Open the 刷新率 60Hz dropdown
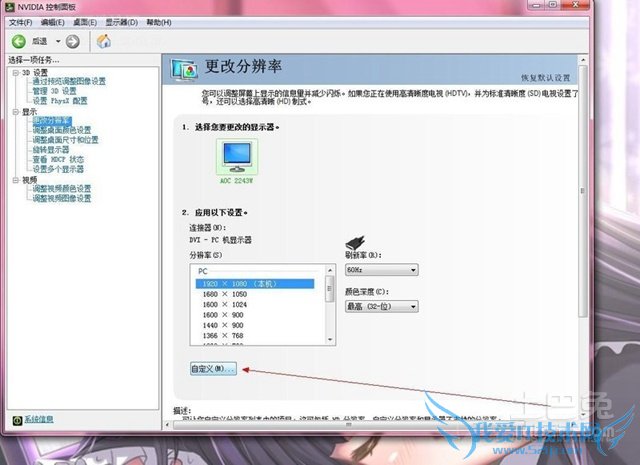This screenshot has width=640, height=465. tap(382, 270)
